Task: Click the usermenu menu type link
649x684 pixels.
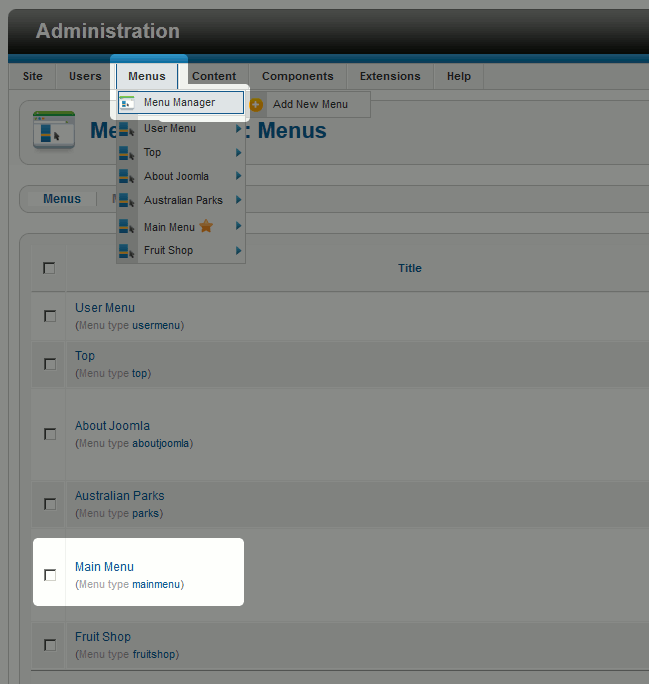Action: (156, 326)
